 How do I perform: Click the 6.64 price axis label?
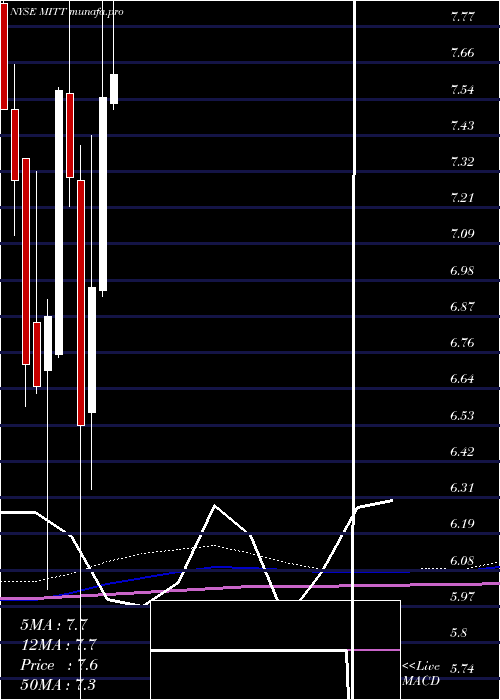point(462,379)
